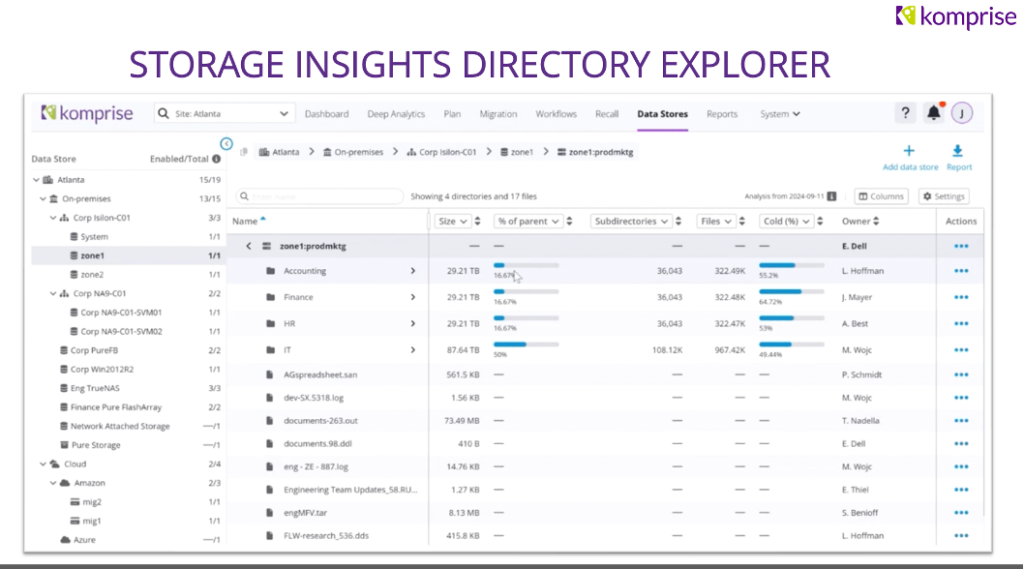This screenshot has height=569, width=1024.
Task: Click Finance row 64.72% cold bar
Action: pos(792,291)
